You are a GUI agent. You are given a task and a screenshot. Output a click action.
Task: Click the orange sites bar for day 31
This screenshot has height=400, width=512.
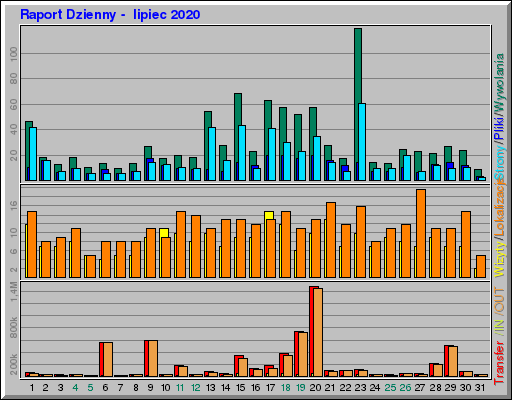(481, 266)
